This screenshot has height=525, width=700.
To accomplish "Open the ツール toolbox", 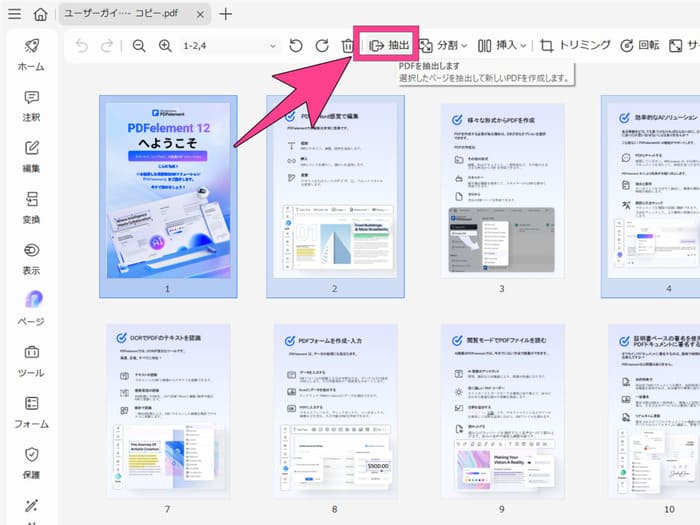I will pyautogui.click(x=31, y=362).
